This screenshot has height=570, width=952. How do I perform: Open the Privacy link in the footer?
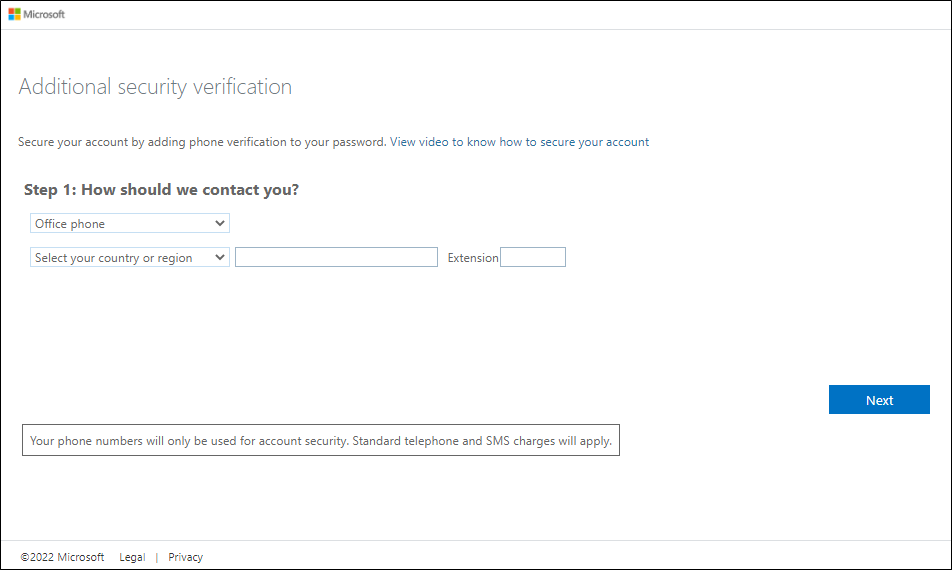(185, 557)
